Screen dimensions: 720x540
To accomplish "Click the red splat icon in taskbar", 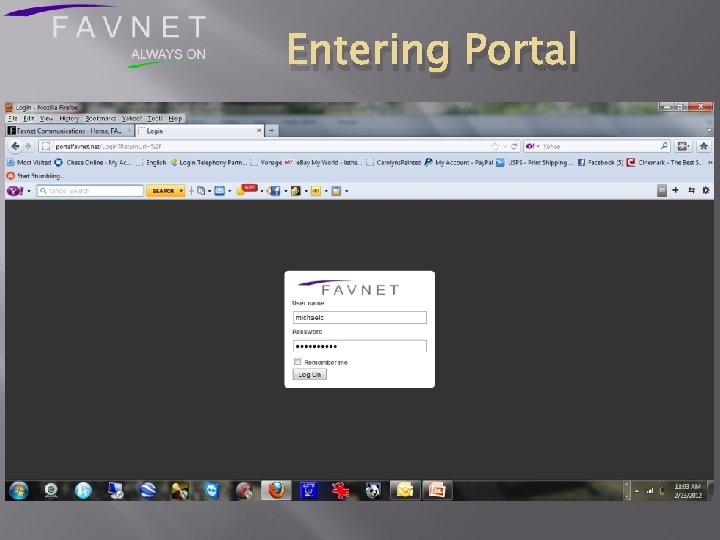I will pyautogui.click(x=340, y=491).
